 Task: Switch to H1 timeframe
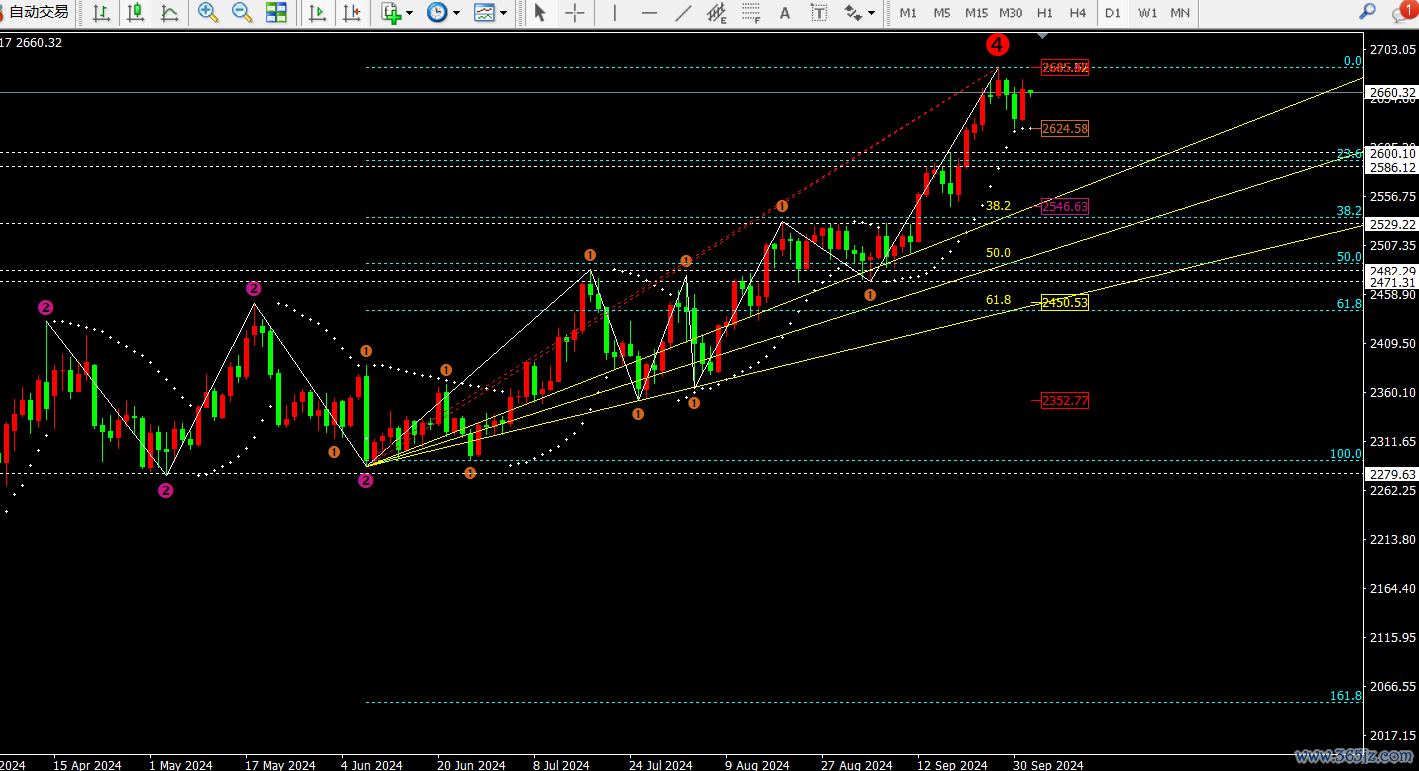click(x=1044, y=13)
